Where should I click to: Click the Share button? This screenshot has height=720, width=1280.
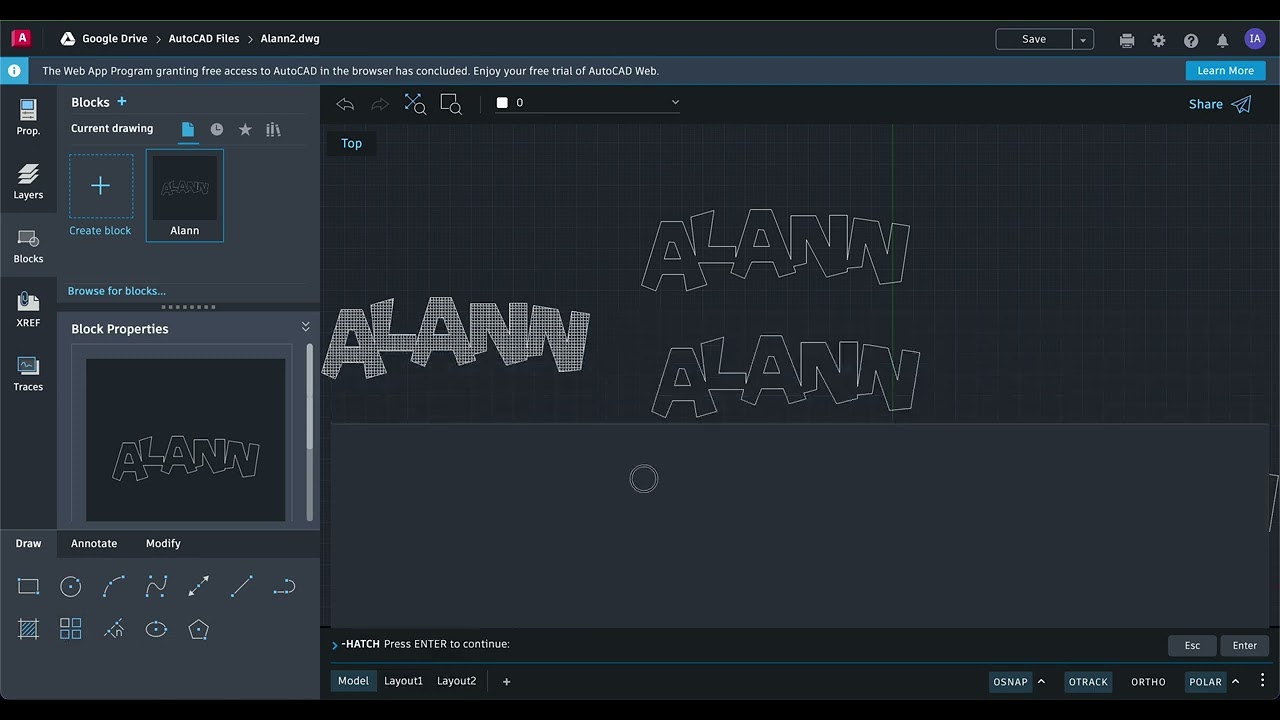pyautogui.click(x=1219, y=104)
